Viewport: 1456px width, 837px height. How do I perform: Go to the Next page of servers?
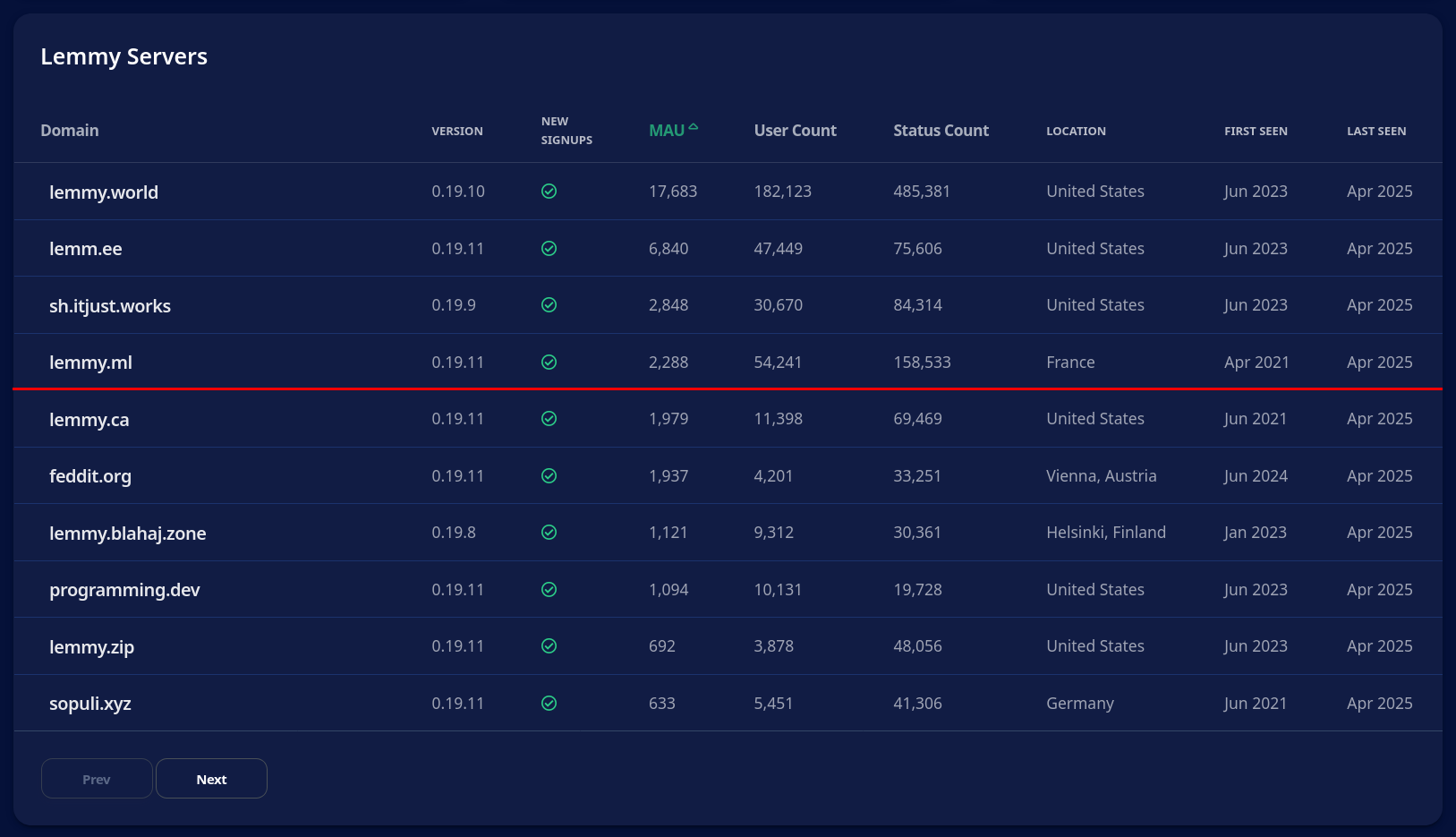tap(211, 779)
